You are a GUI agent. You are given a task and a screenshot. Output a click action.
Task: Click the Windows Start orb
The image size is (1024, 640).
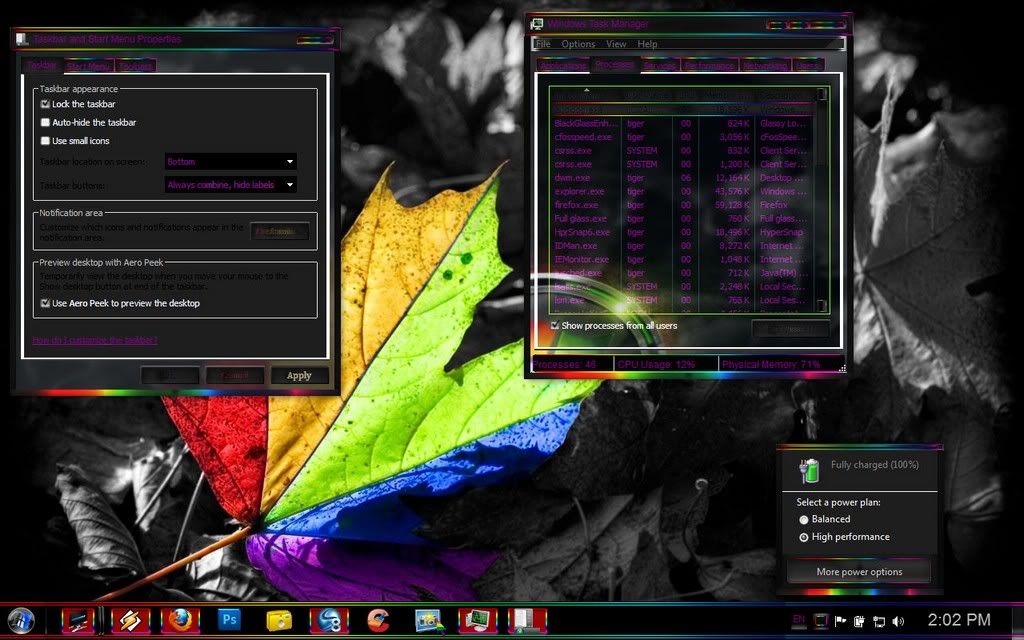[x=21, y=620]
